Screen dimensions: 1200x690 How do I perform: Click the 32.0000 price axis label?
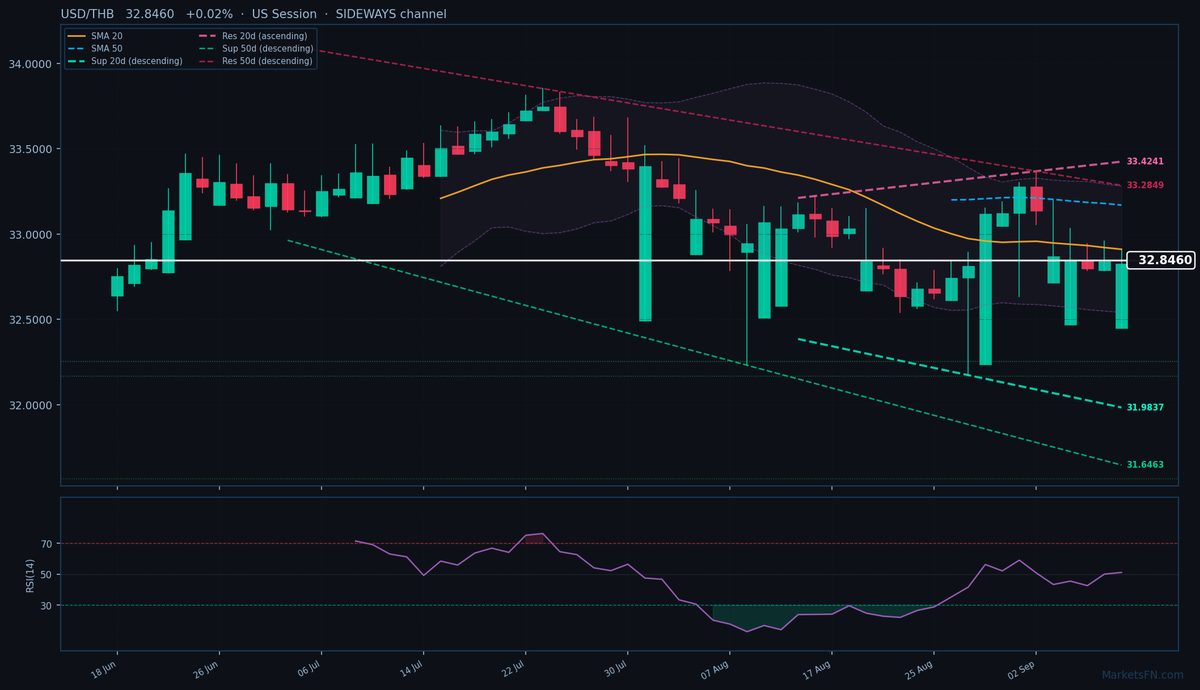tap(29, 405)
